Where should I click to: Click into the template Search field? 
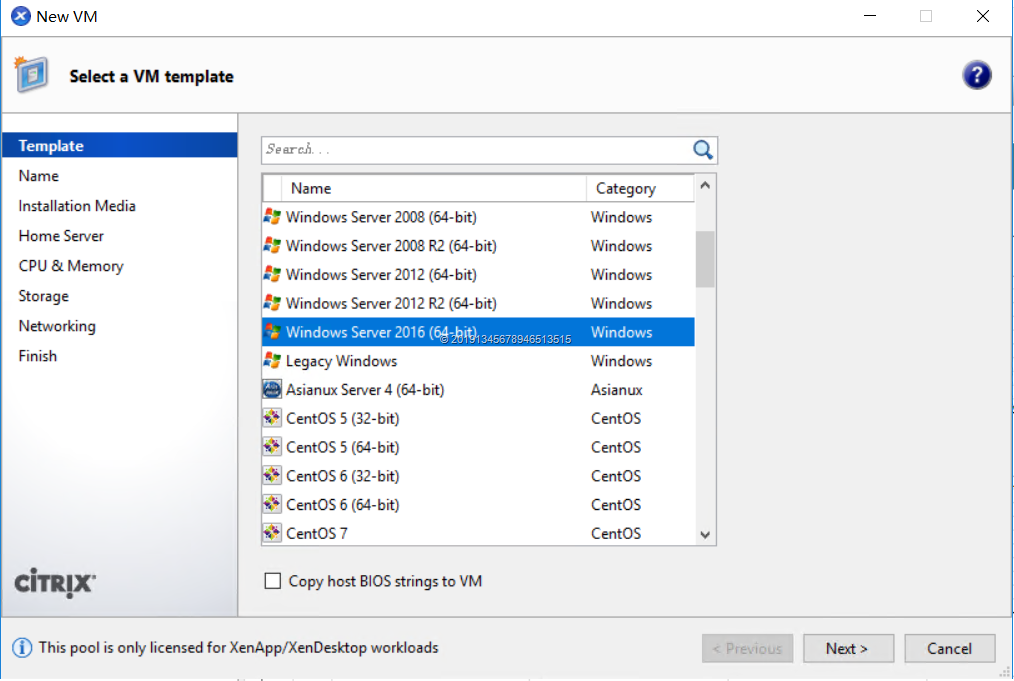point(475,150)
